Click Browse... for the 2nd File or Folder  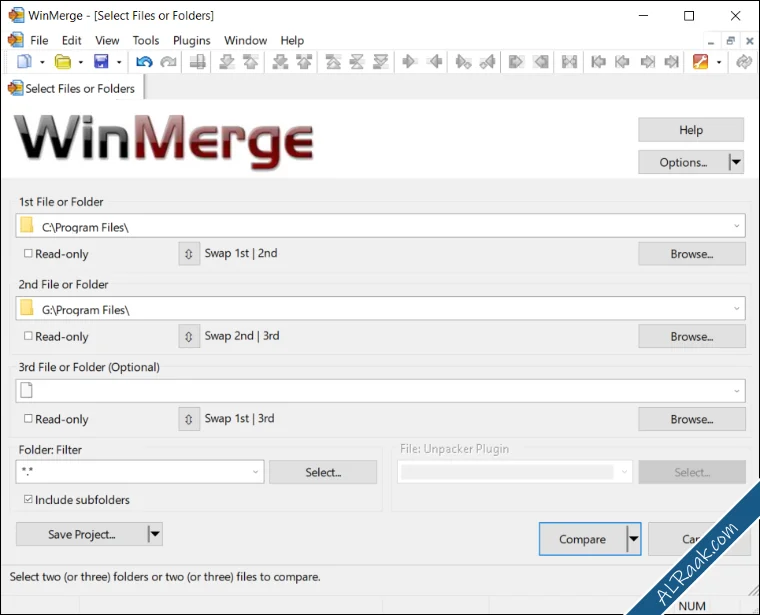click(692, 336)
